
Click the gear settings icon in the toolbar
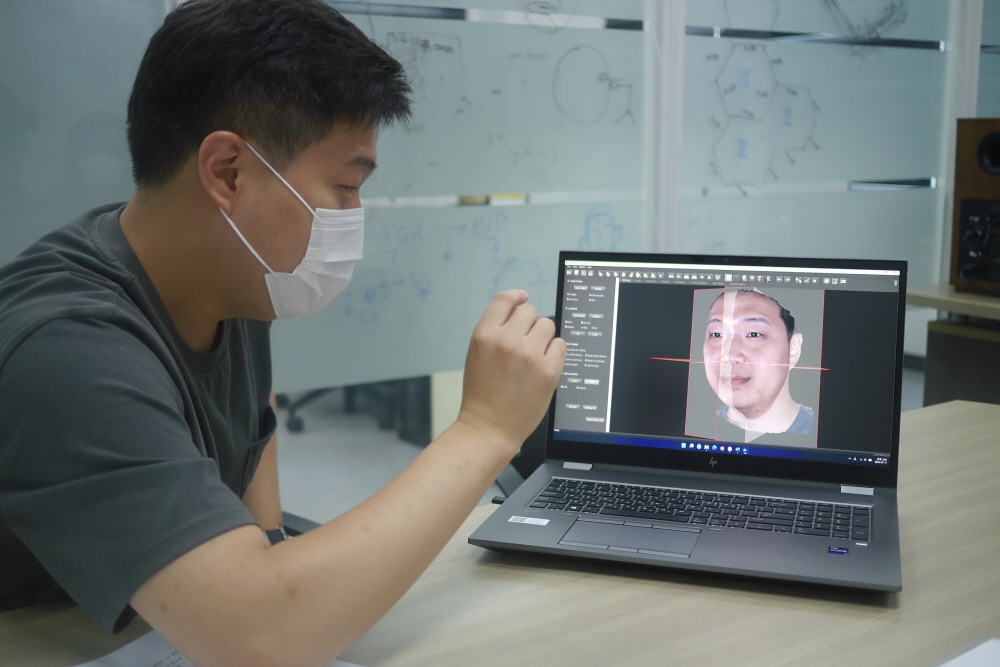click(x=717, y=275)
